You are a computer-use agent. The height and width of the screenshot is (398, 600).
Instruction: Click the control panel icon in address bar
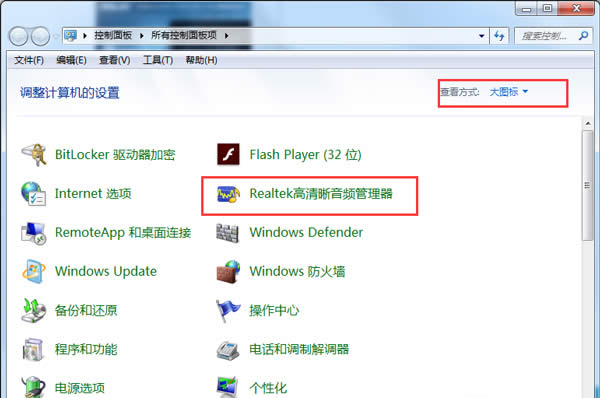click(70, 36)
